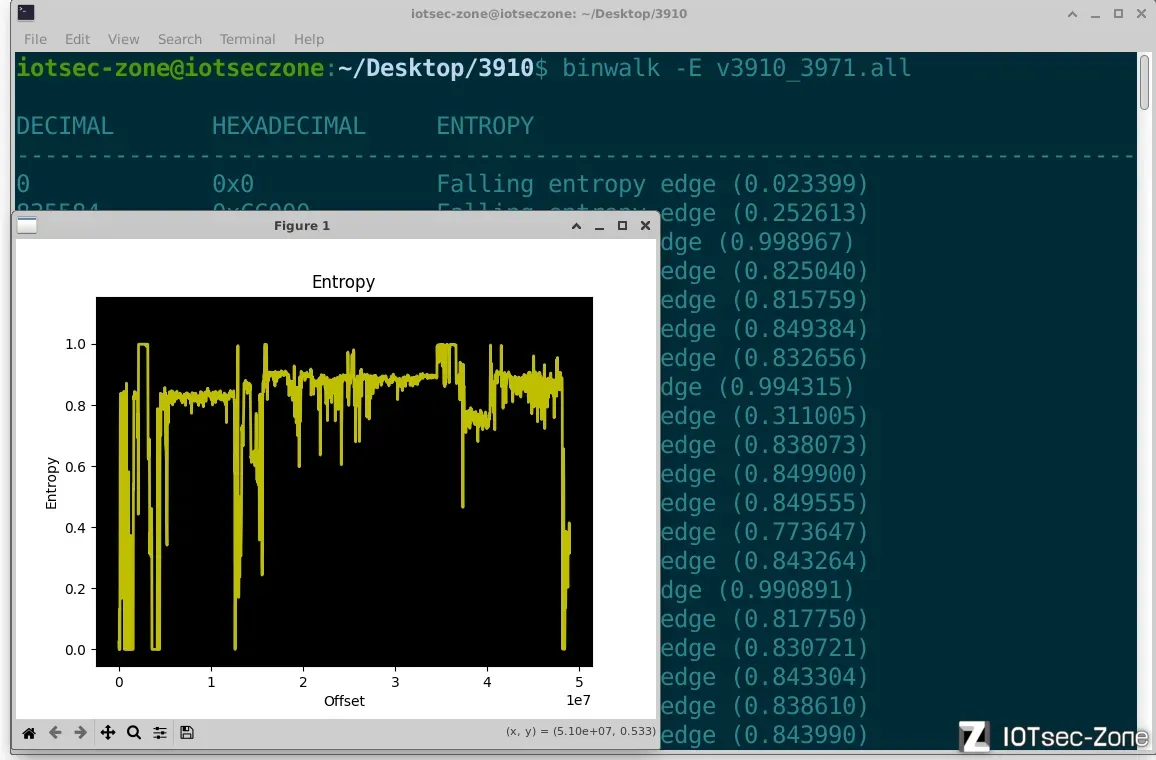
Task: Click the terminal's vertical scrollbar thumb
Action: tap(1145, 82)
